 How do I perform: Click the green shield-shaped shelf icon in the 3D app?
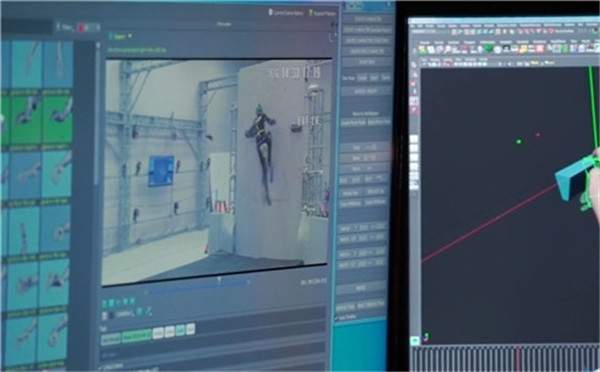point(488,49)
